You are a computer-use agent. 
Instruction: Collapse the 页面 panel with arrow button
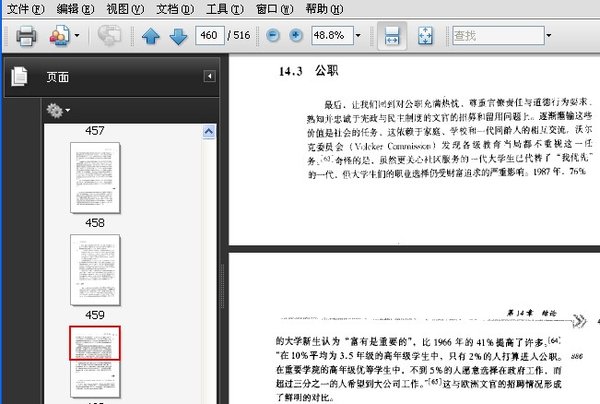pos(209,76)
